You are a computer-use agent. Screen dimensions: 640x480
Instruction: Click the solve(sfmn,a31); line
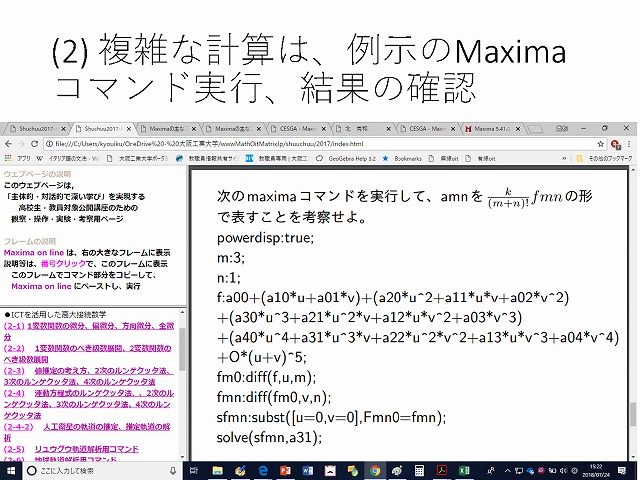269,438
